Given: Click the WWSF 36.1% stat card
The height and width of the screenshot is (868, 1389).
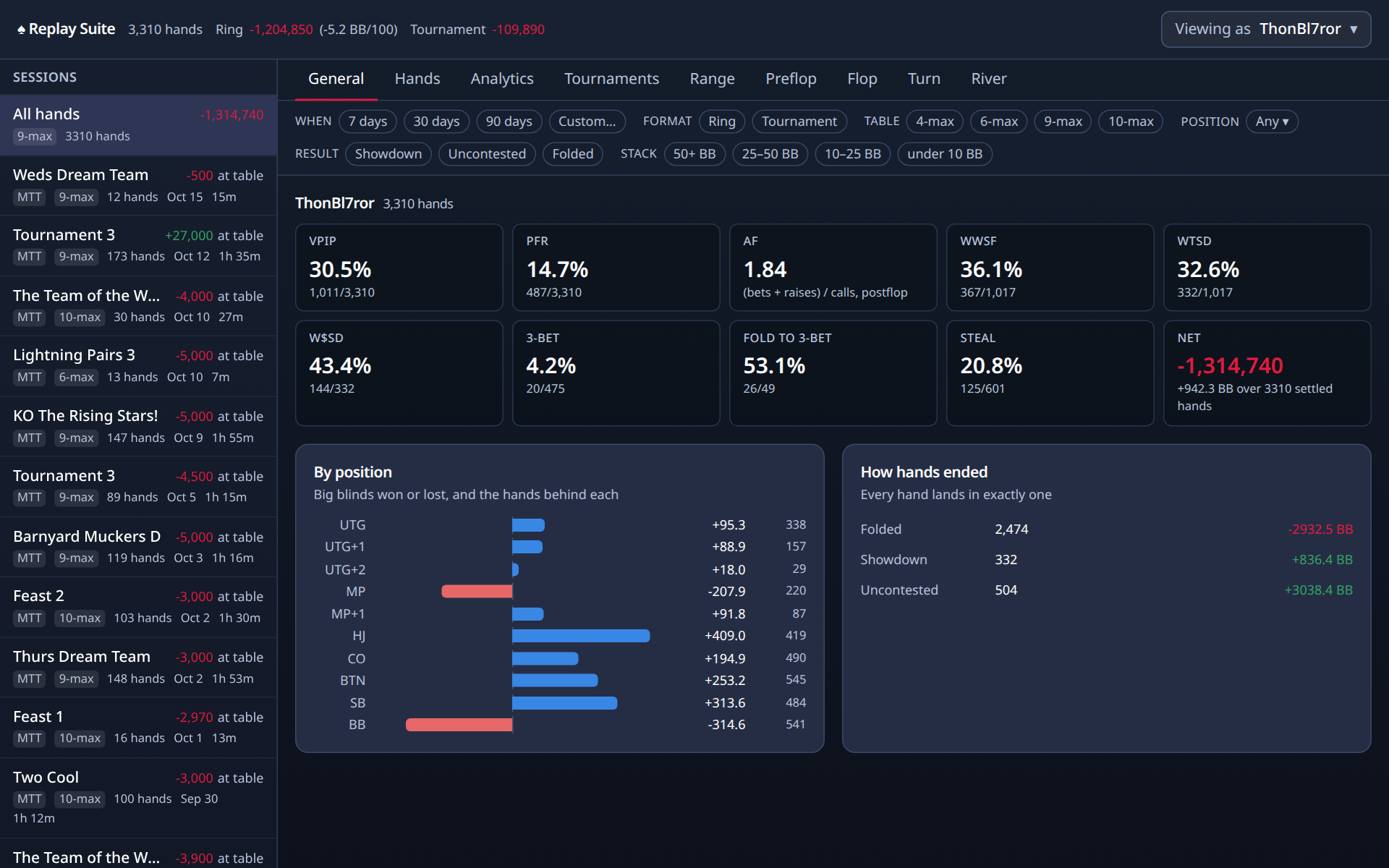Looking at the screenshot, I should point(1050,268).
